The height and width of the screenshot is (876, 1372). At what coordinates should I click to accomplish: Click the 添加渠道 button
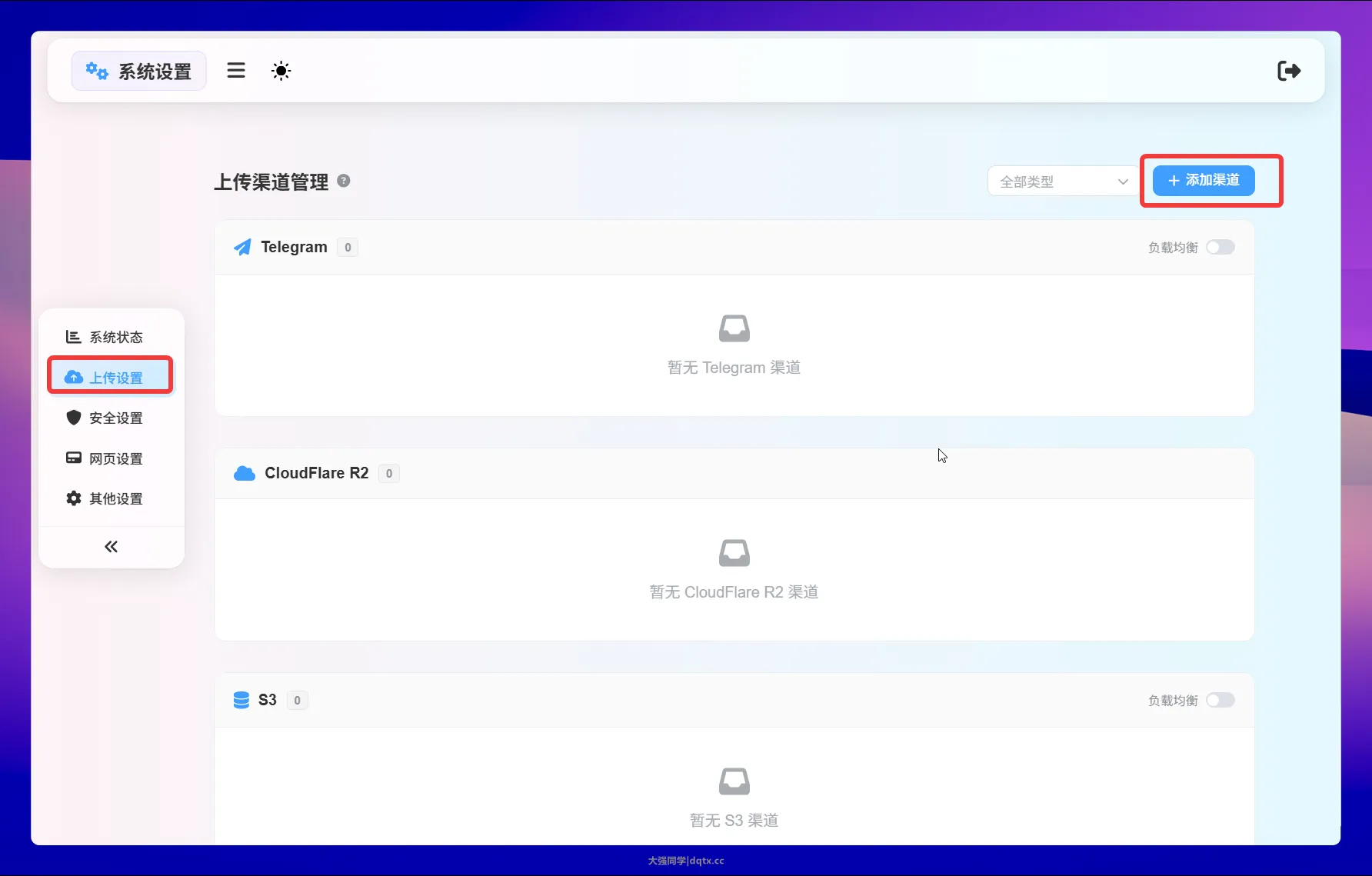1203,181
